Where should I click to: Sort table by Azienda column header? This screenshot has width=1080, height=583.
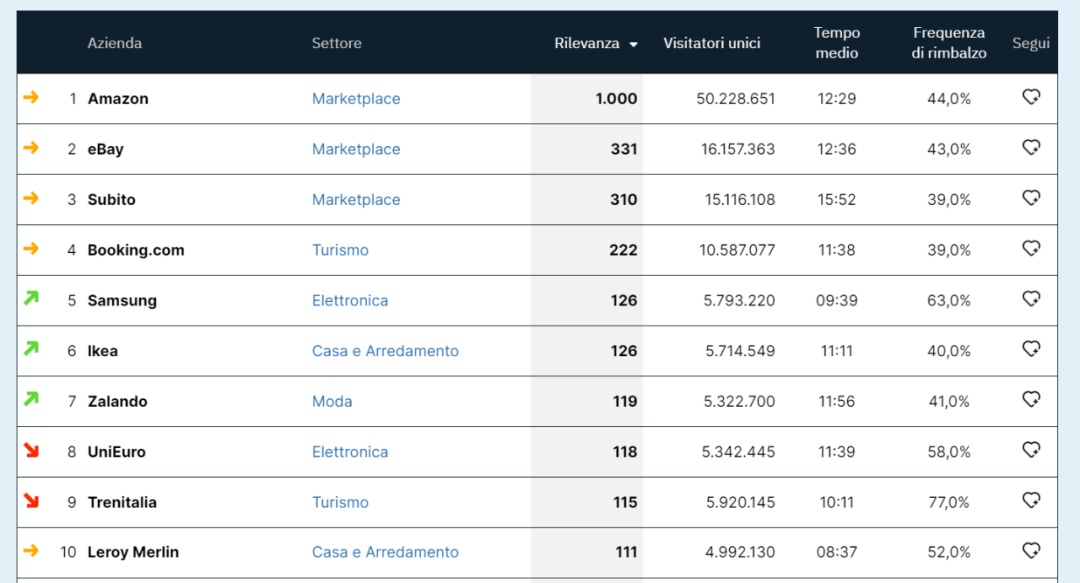coord(114,43)
